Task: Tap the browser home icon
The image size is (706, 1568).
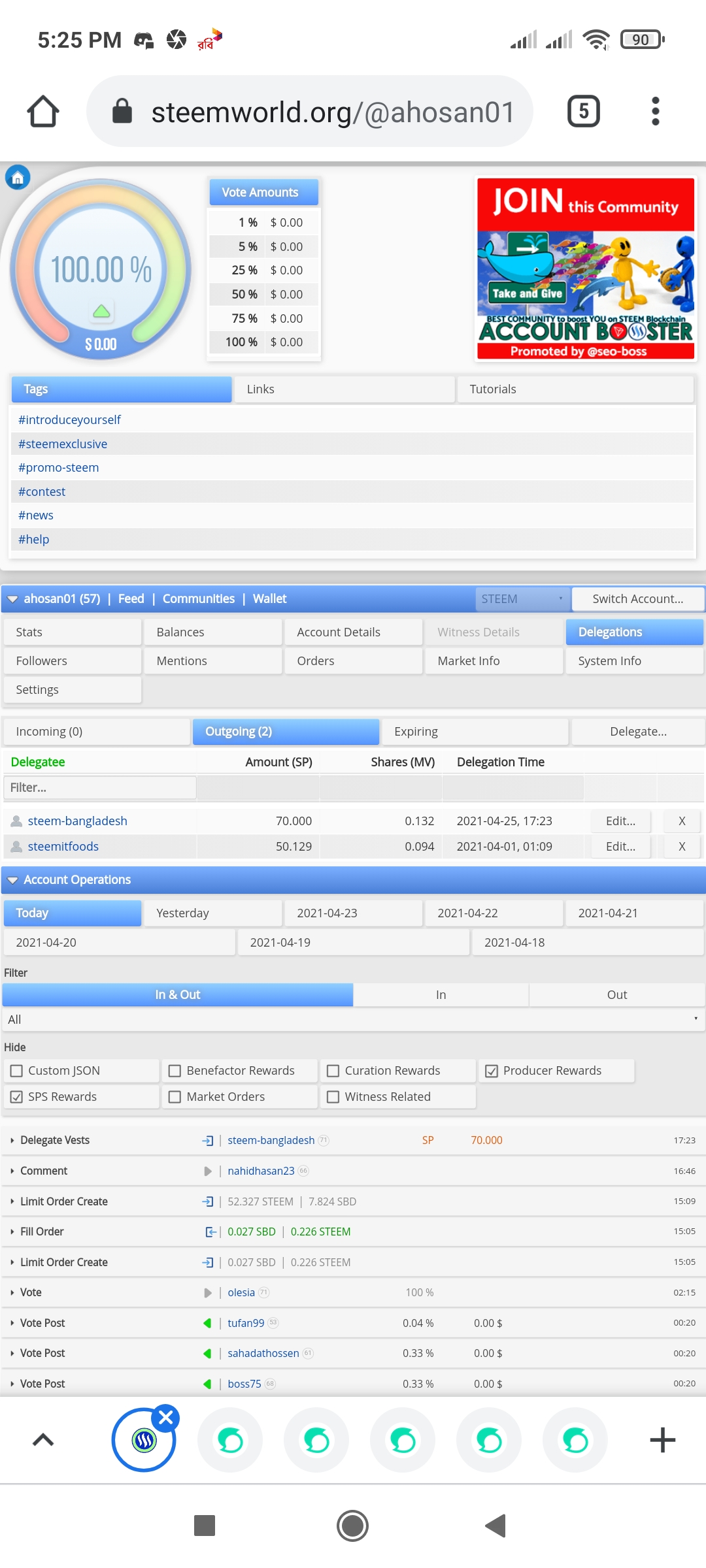Action: [43, 111]
